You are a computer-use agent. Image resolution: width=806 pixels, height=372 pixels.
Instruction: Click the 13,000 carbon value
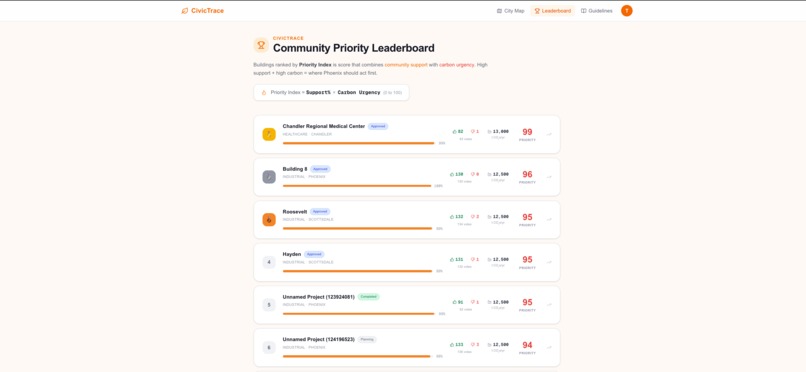(x=501, y=132)
